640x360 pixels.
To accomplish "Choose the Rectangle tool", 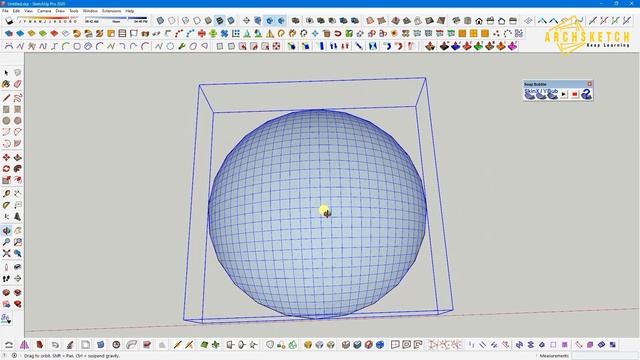I will pos(6,109).
